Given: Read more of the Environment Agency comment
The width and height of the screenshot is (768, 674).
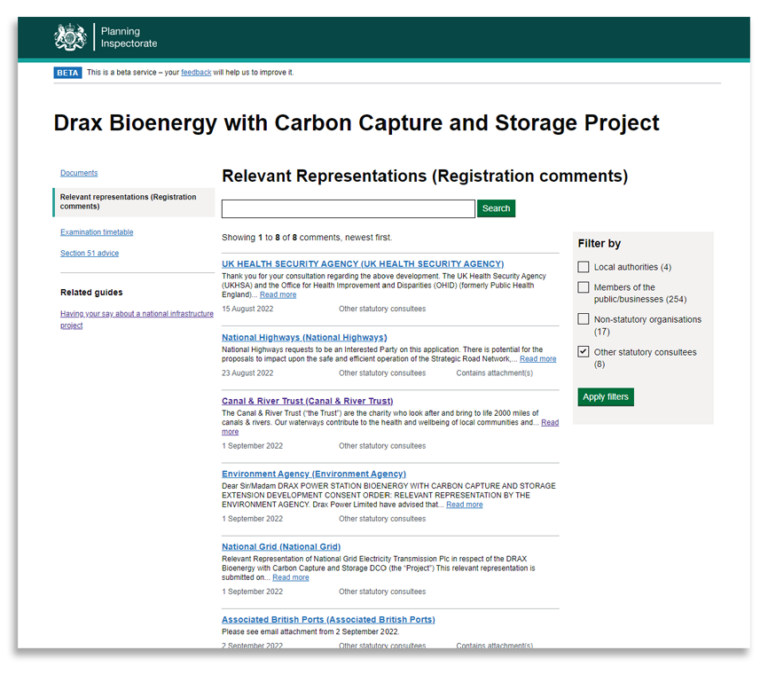Looking at the screenshot, I should (x=464, y=505).
